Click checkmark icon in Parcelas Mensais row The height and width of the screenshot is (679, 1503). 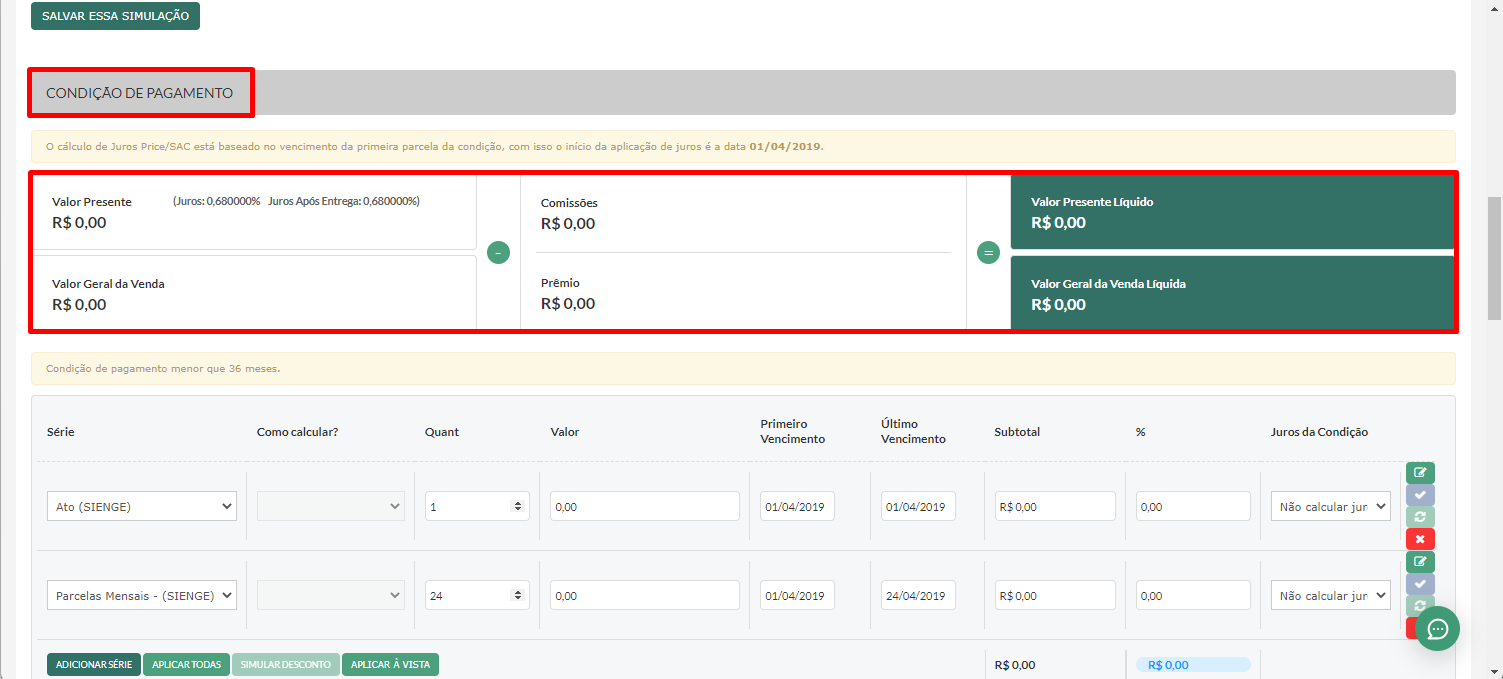pos(1420,583)
